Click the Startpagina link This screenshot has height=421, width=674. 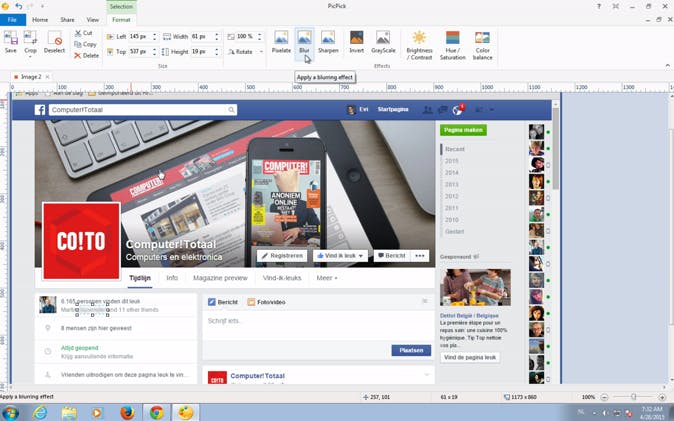click(393, 110)
